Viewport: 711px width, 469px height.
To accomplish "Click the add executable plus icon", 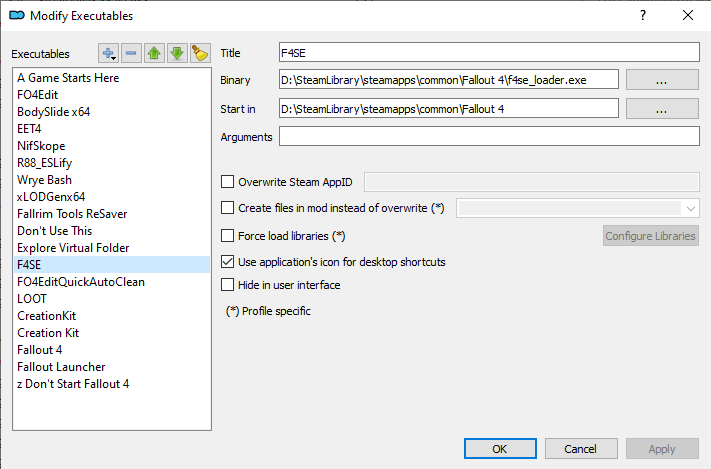I will coord(108,54).
